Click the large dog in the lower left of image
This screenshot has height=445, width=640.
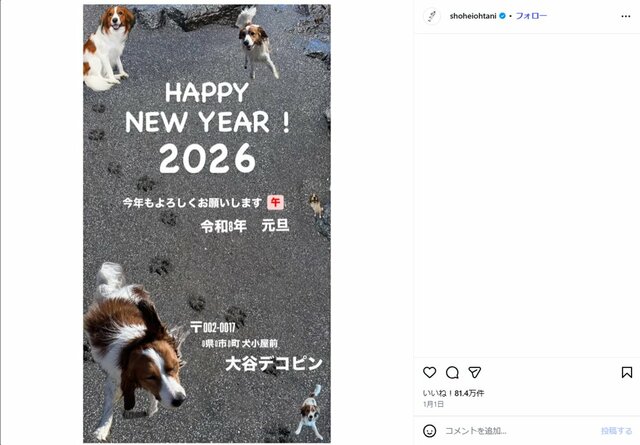pos(133,351)
